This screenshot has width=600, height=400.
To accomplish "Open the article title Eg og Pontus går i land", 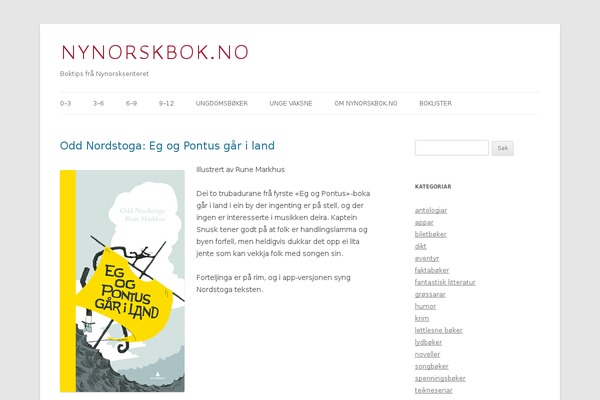I will tap(167, 146).
